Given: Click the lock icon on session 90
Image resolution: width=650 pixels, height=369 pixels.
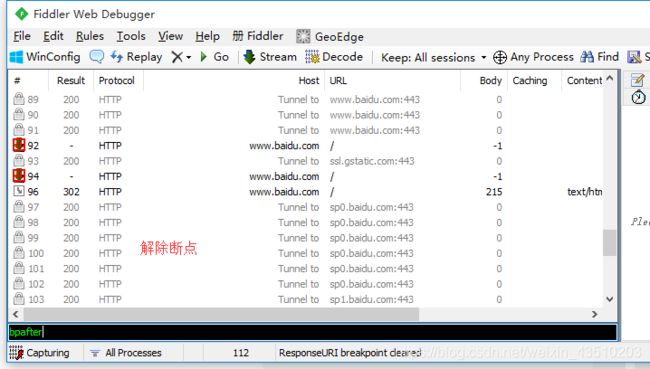Looking at the screenshot, I should point(19,114).
